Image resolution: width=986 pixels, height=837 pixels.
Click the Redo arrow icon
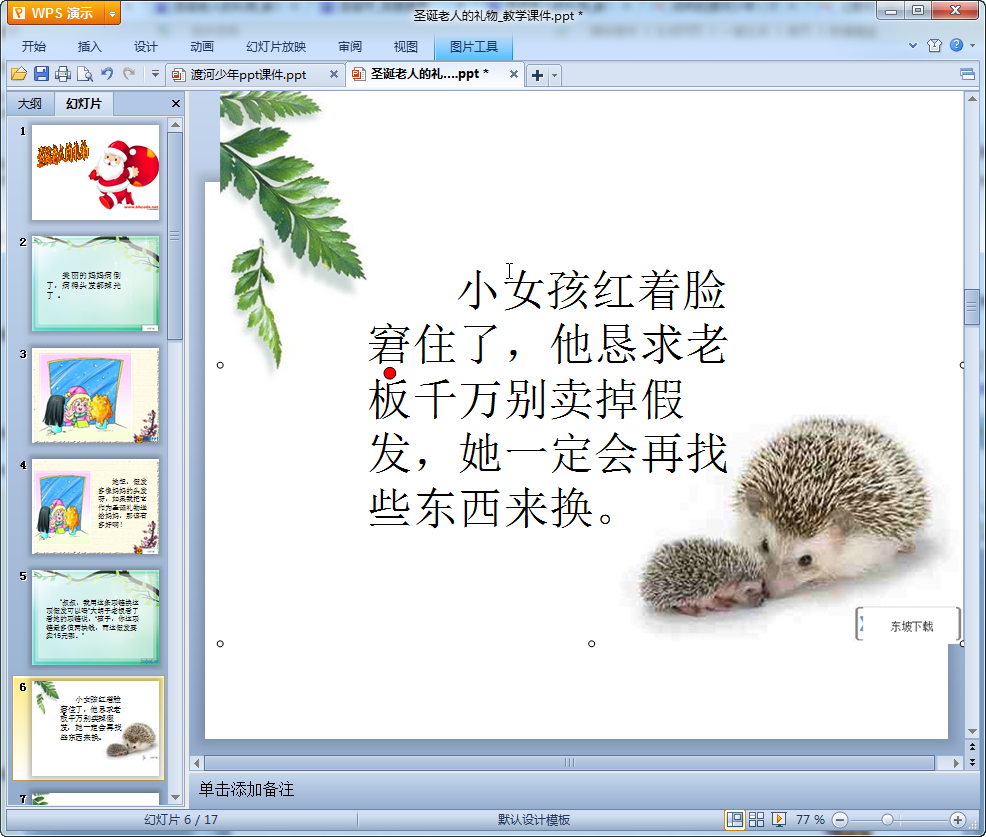129,74
